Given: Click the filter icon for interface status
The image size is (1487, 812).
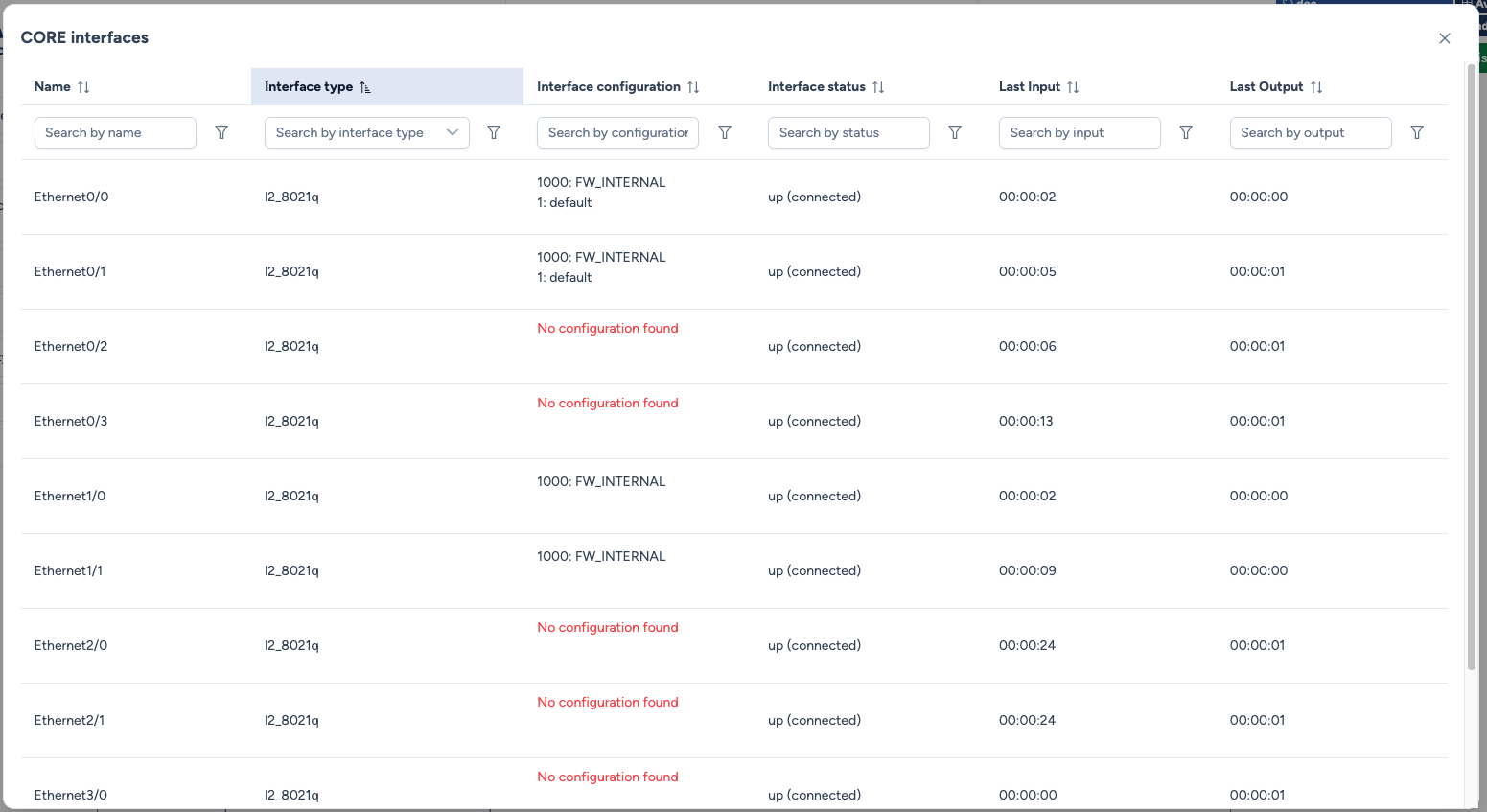Looking at the screenshot, I should click(955, 132).
